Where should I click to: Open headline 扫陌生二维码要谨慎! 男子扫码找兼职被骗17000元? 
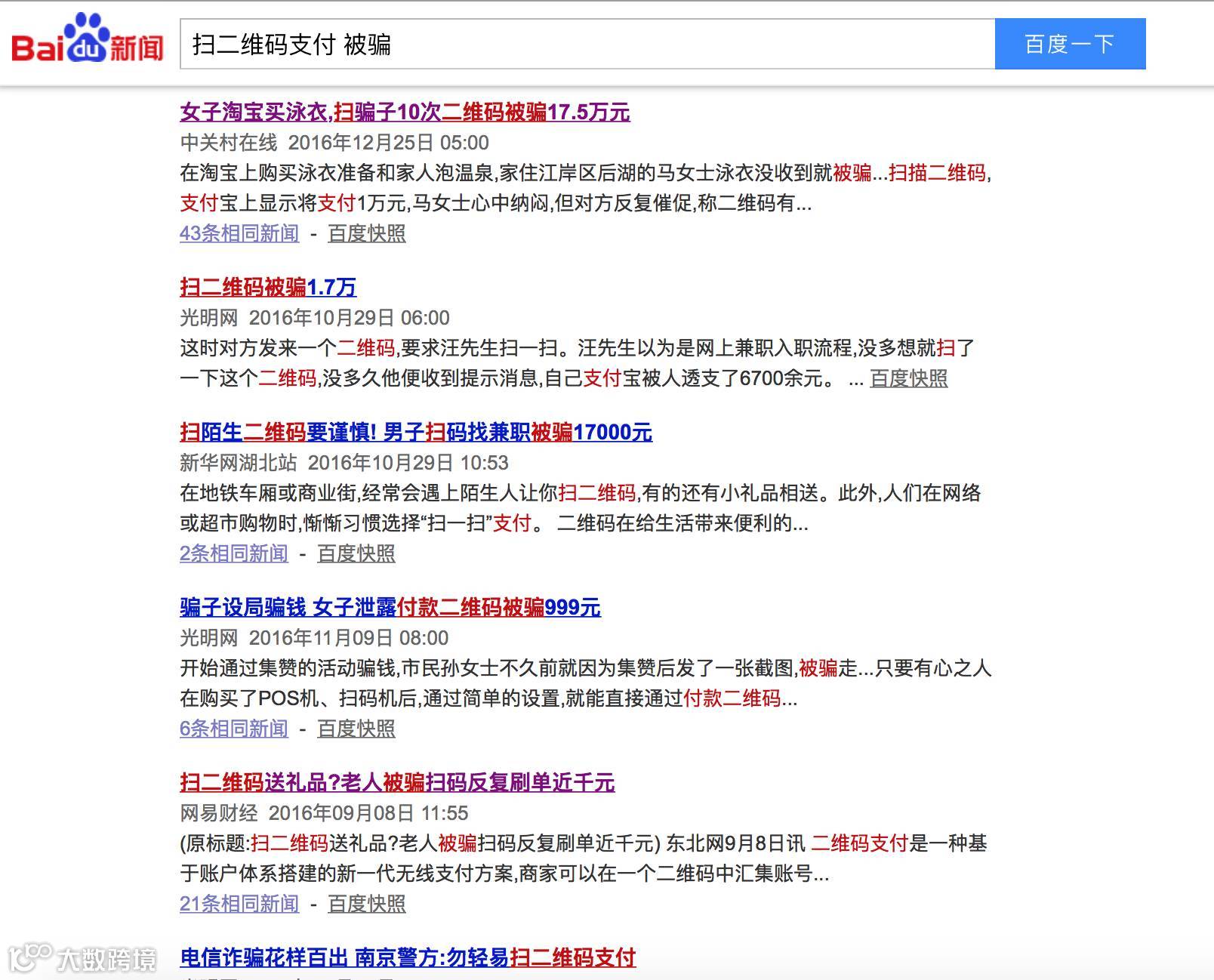pos(416,433)
